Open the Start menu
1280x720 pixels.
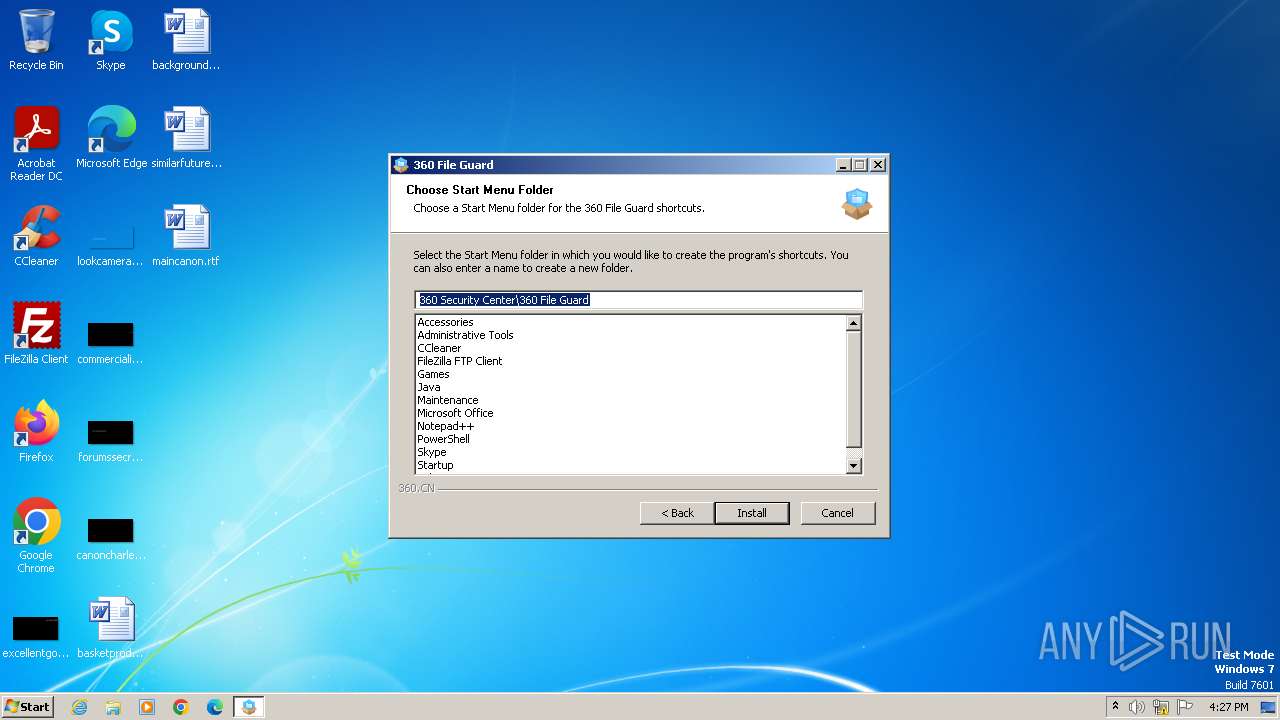[x=28, y=707]
